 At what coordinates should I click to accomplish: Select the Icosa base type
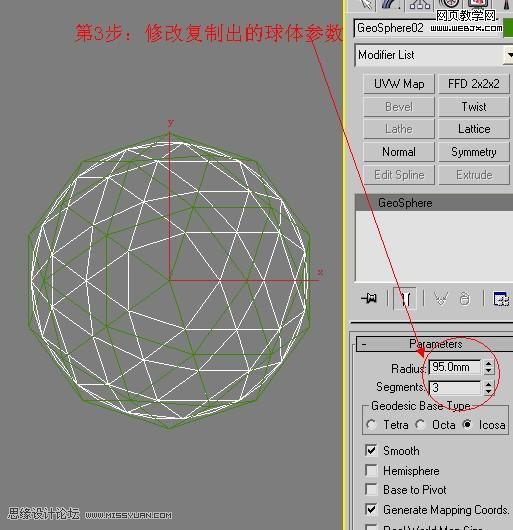pos(468,425)
